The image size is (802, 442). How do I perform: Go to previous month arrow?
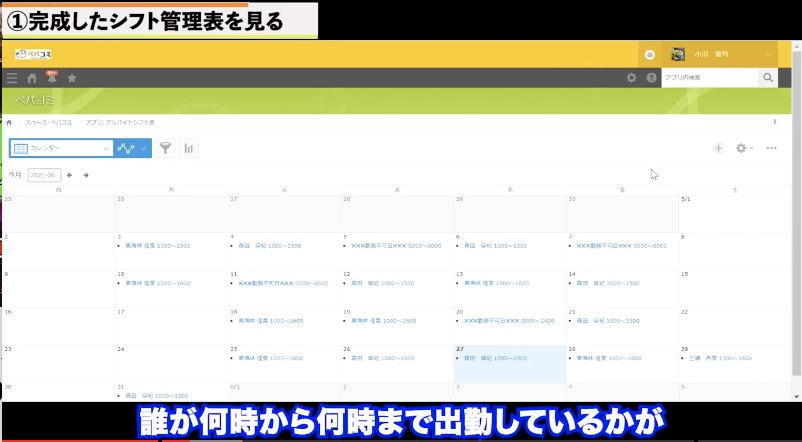point(70,175)
